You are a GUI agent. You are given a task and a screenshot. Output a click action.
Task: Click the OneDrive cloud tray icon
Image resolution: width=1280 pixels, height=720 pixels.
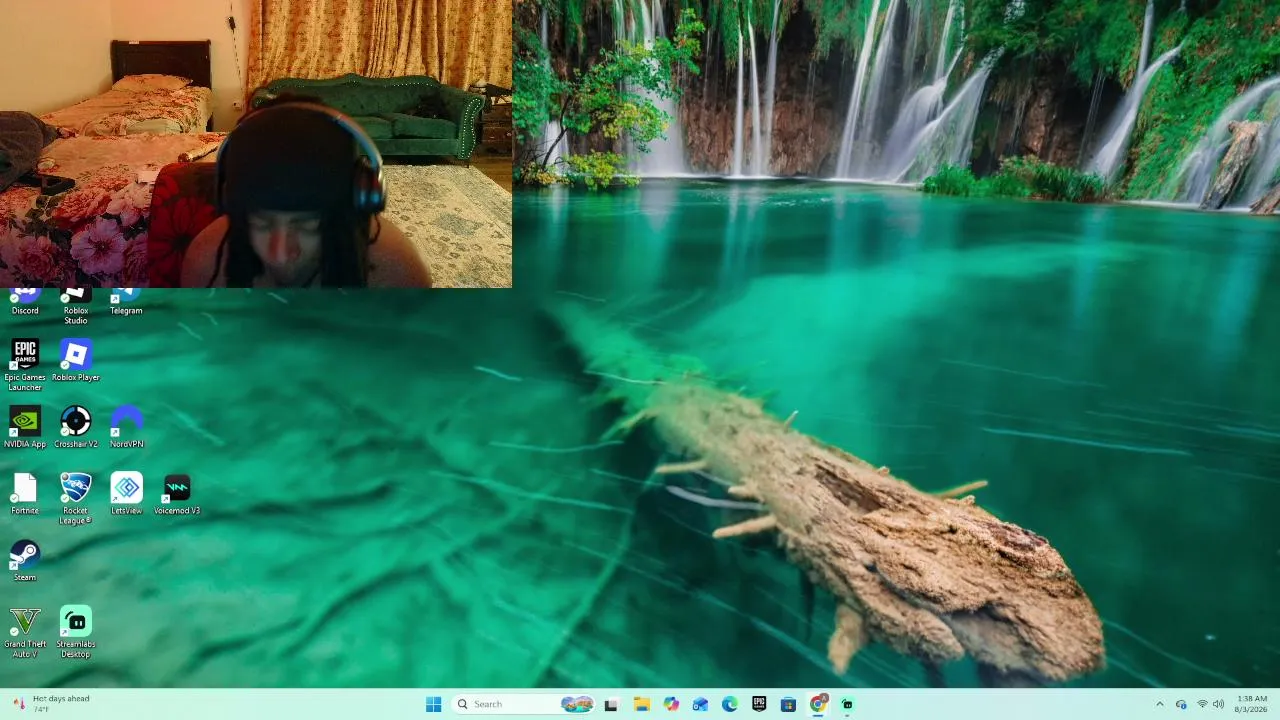pyautogui.click(x=1181, y=704)
